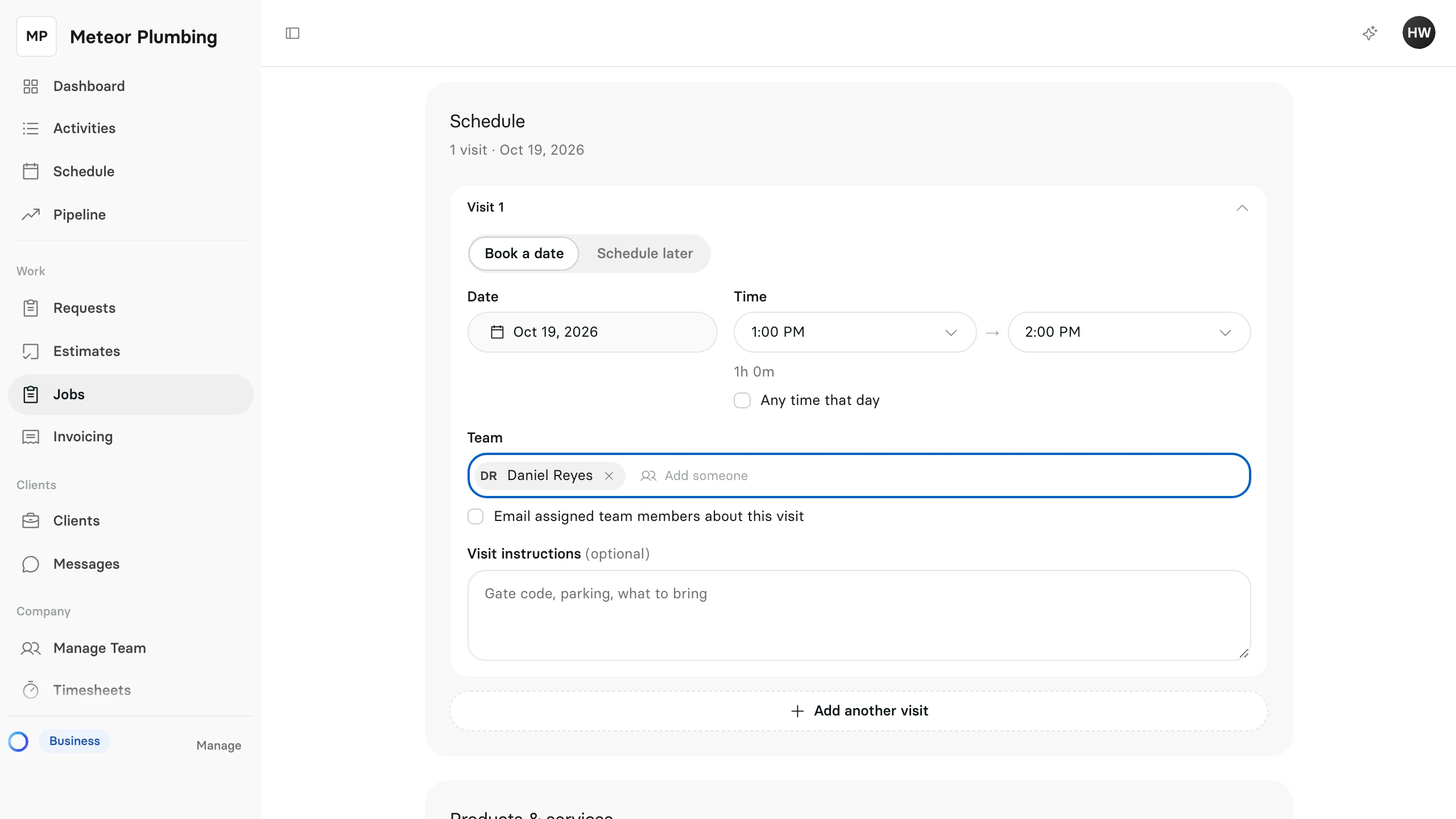Viewport: 1456px width, 819px height.
Task: Open the 1:00 PM start time dropdown
Action: click(x=855, y=332)
